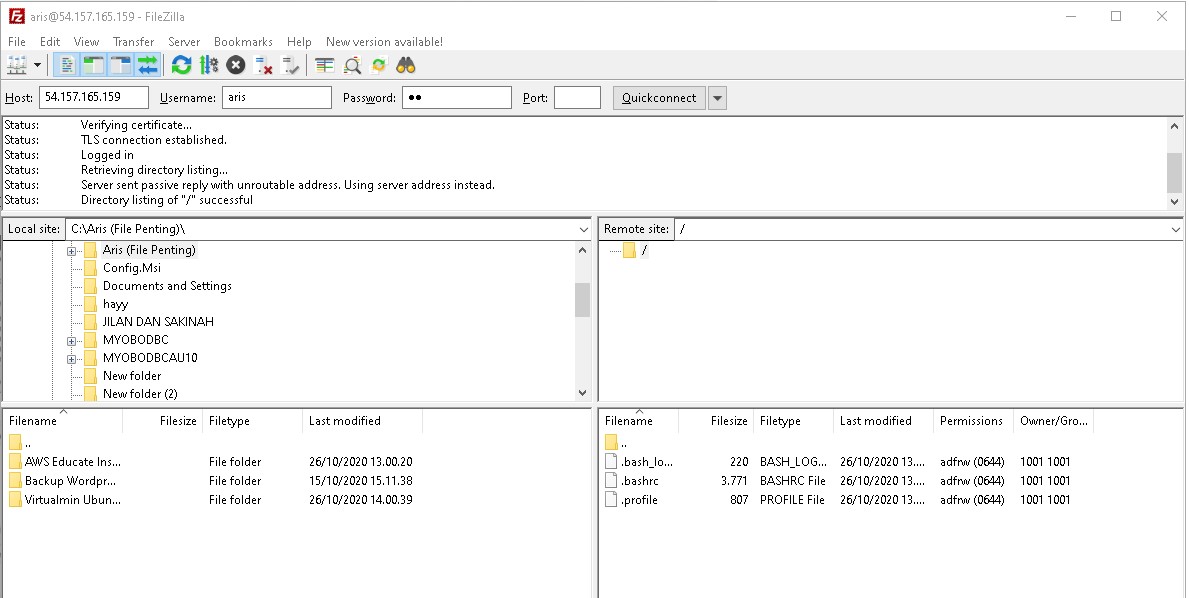1189x598 pixels.
Task: Reconnect to the last server
Action: tap(290, 66)
